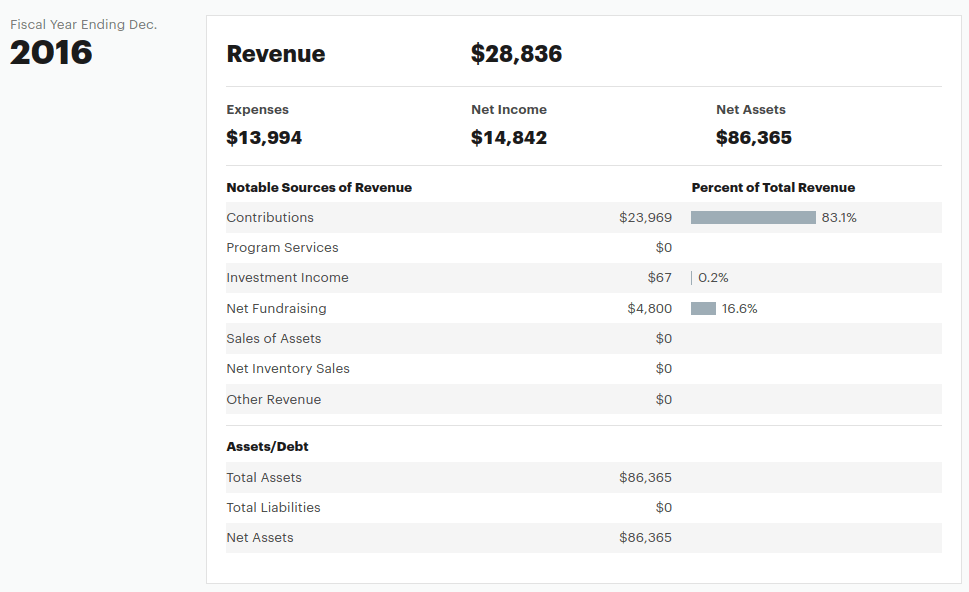Click the Net Assets summary figure $86,365
Viewport: 969px width, 592px height.
coord(752,137)
